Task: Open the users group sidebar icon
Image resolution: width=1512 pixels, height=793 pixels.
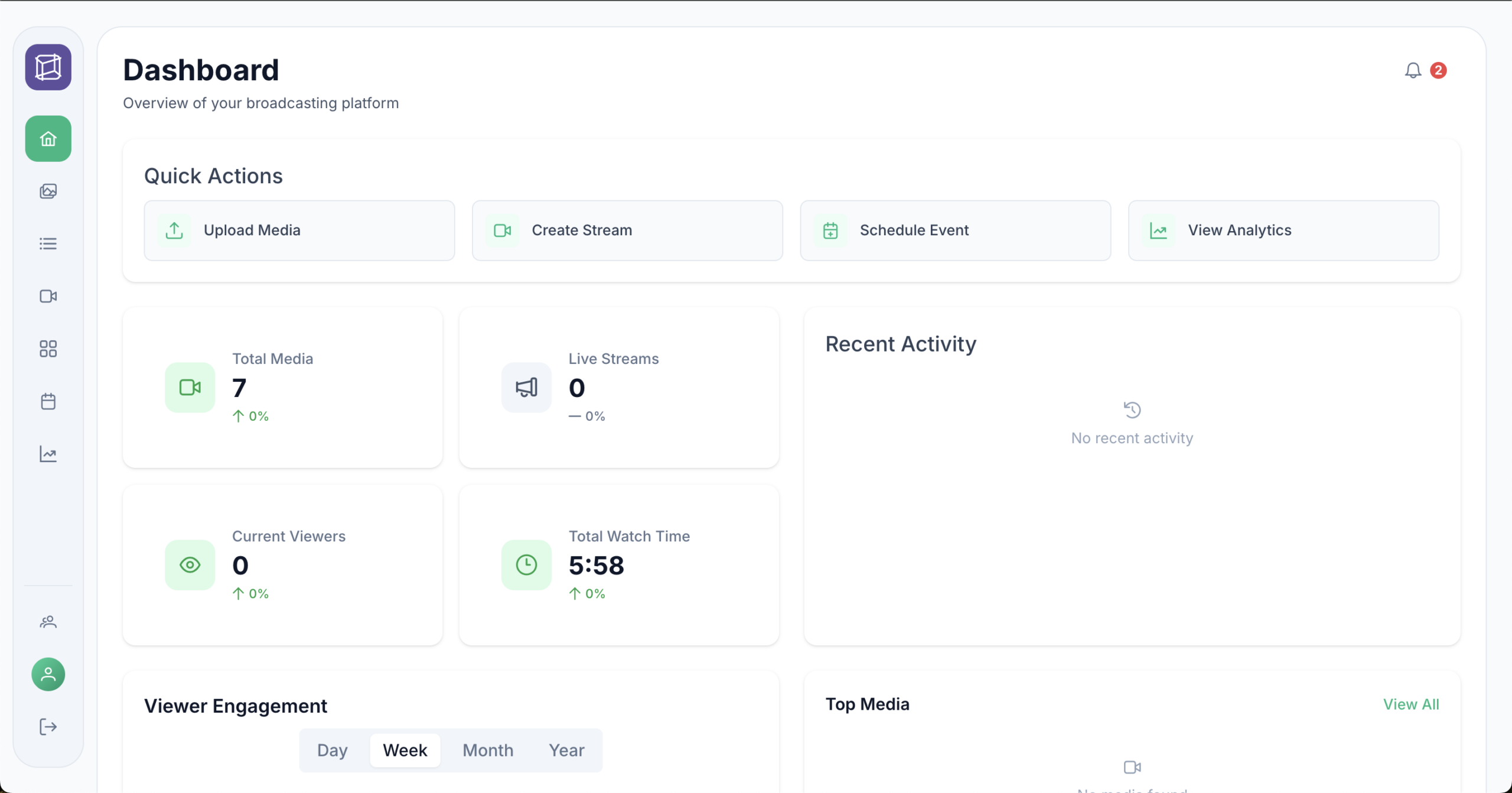Action: click(48, 622)
